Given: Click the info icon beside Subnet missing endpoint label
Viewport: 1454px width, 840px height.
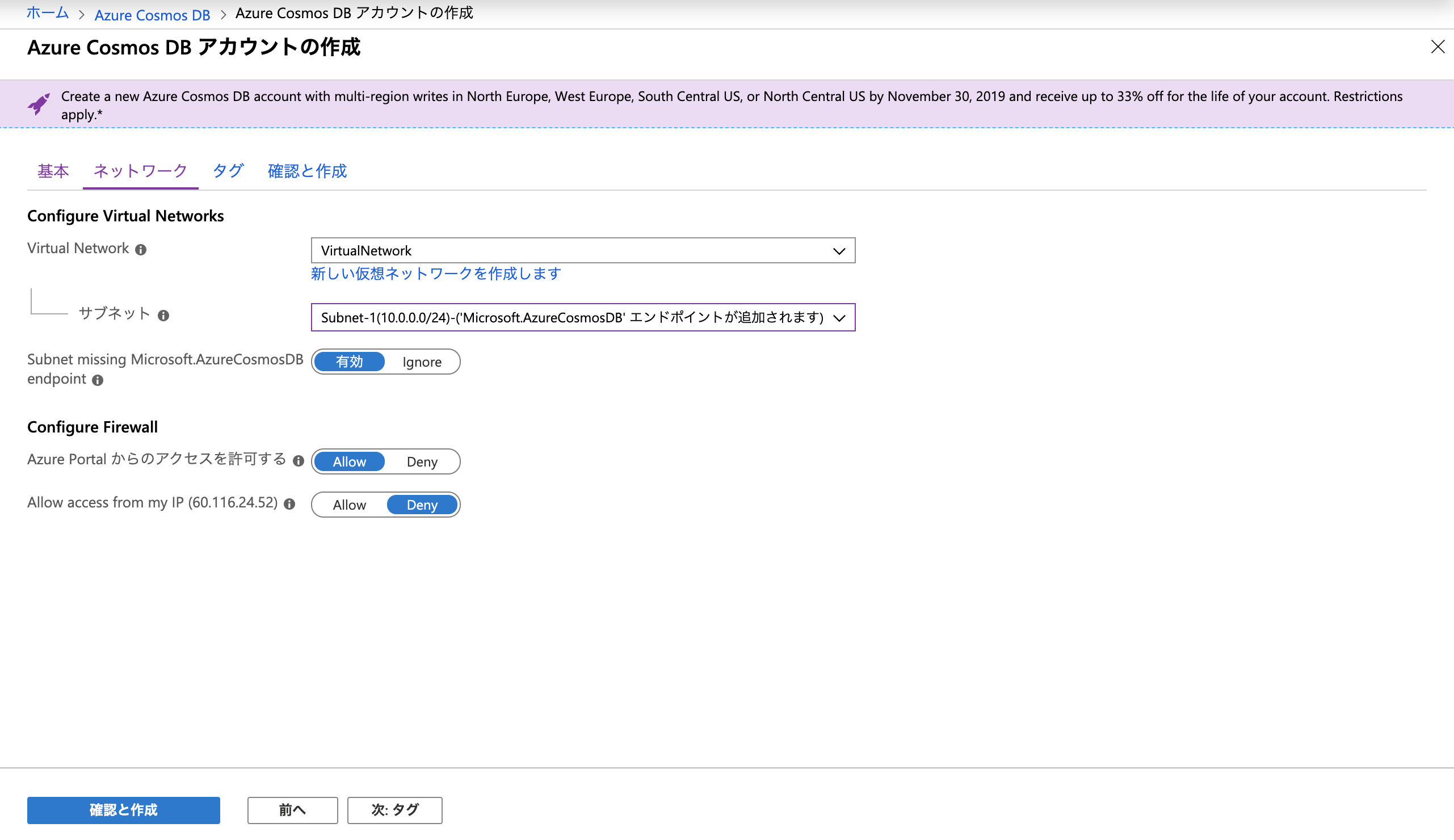Looking at the screenshot, I should (98, 380).
